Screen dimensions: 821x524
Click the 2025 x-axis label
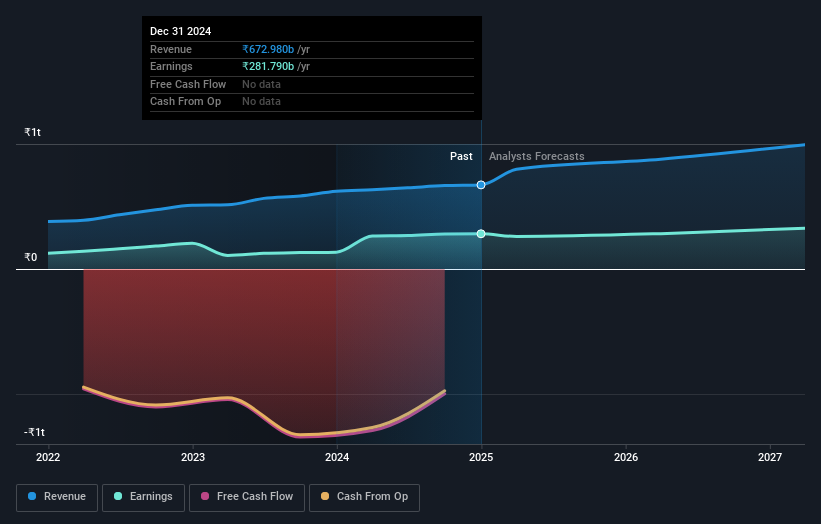click(x=481, y=457)
